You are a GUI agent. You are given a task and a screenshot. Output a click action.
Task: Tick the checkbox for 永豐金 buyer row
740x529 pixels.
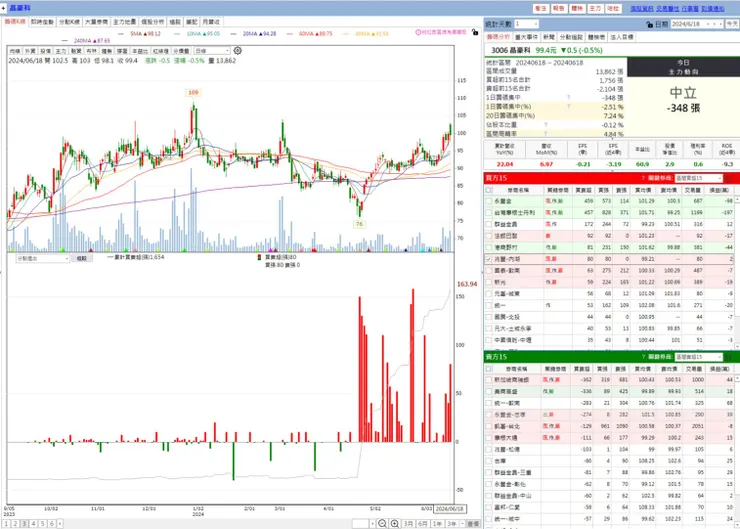pyautogui.click(x=488, y=201)
